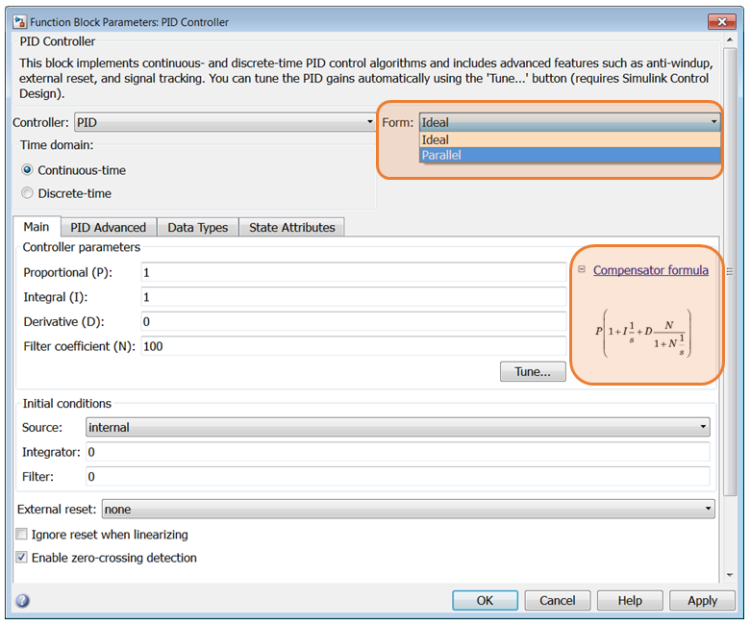Confirm with the OK button
The image size is (750, 625).
(485, 600)
